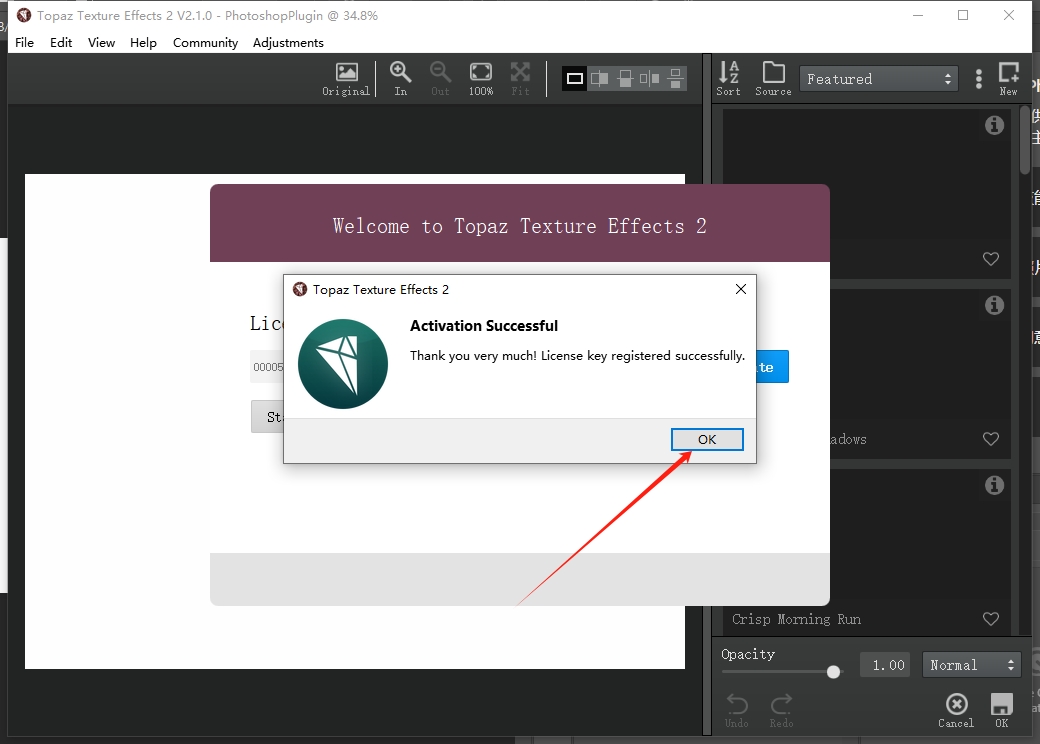Click the Redo icon
The image size is (1040, 744).
(x=781, y=711)
